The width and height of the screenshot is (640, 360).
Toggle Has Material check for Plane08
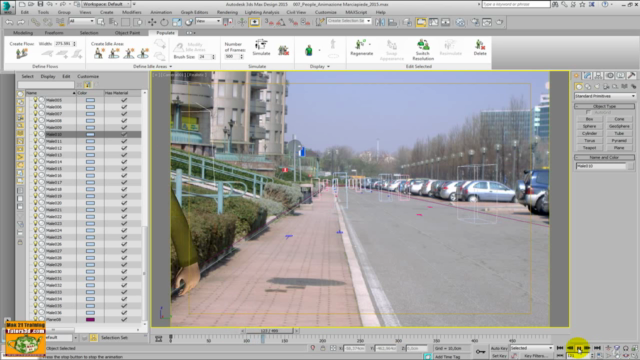pos(124,320)
